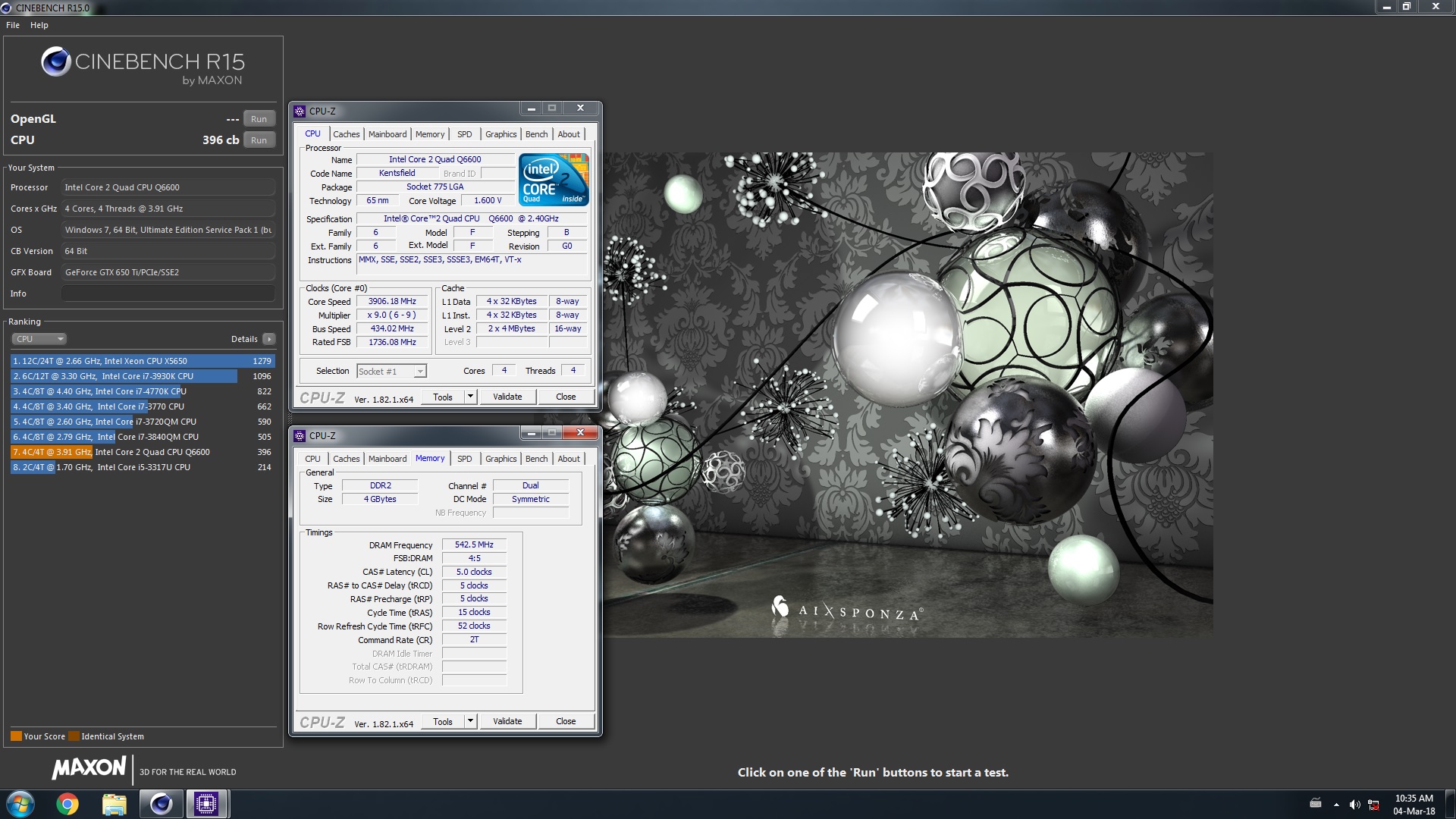Open Ranking Details arrow button
Screen dimensions: 1456x819
pos(268,339)
